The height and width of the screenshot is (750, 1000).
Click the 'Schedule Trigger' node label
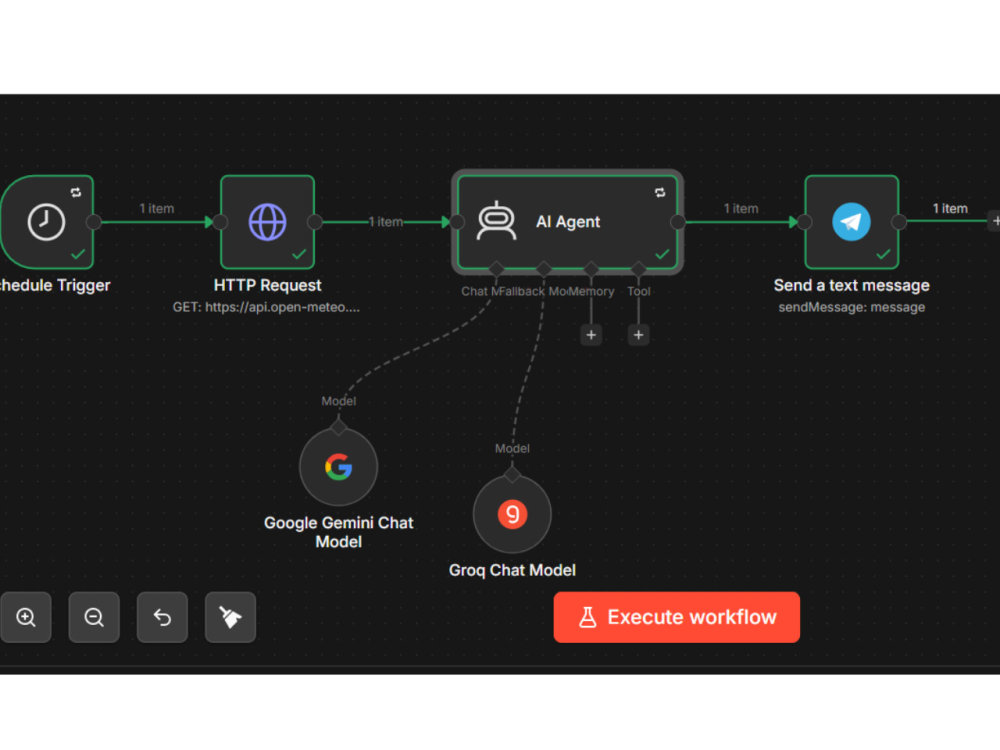coord(55,285)
